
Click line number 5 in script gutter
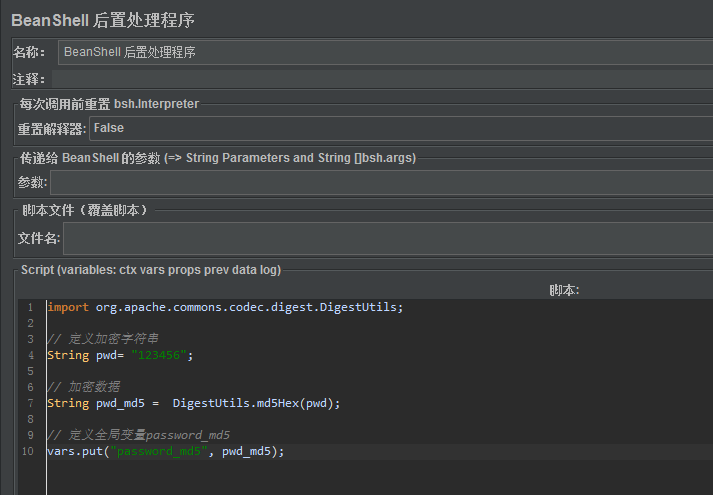tap(30, 371)
